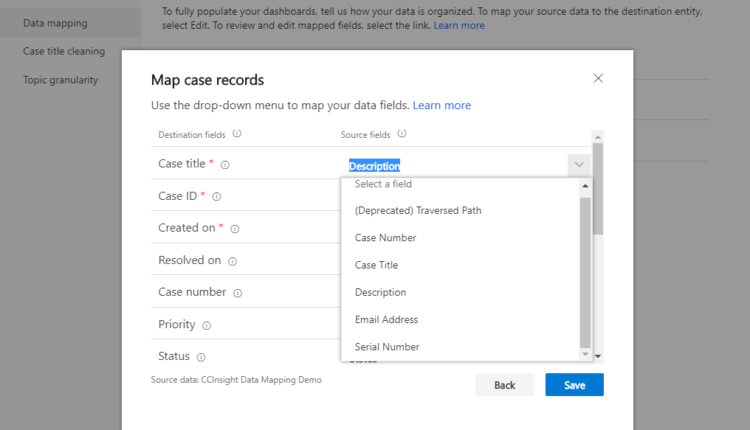Pick Serial Number from the list
This screenshot has height=430, width=750.
[x=387, y=347]
